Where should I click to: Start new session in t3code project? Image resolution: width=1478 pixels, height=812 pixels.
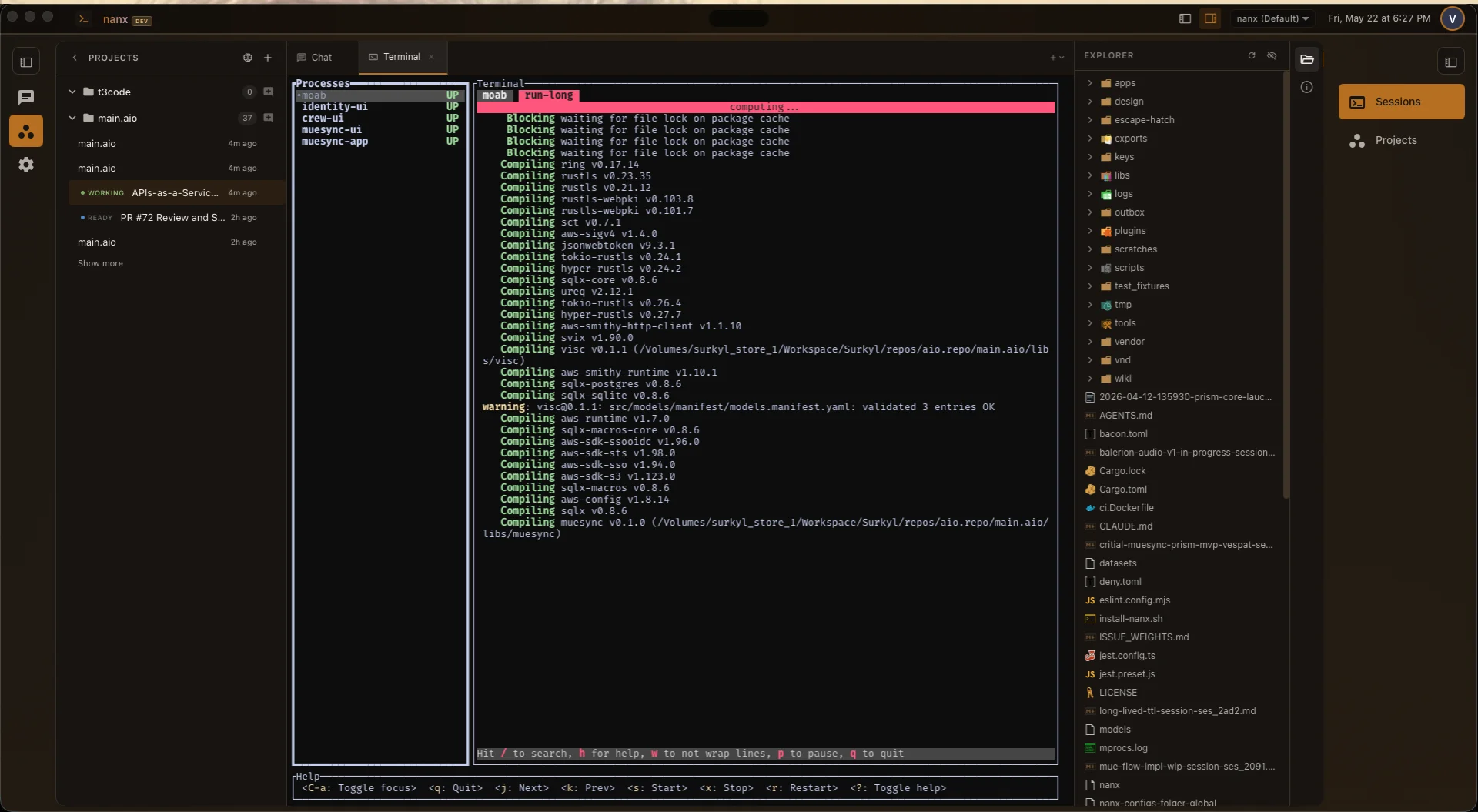(x=269, y=92)
